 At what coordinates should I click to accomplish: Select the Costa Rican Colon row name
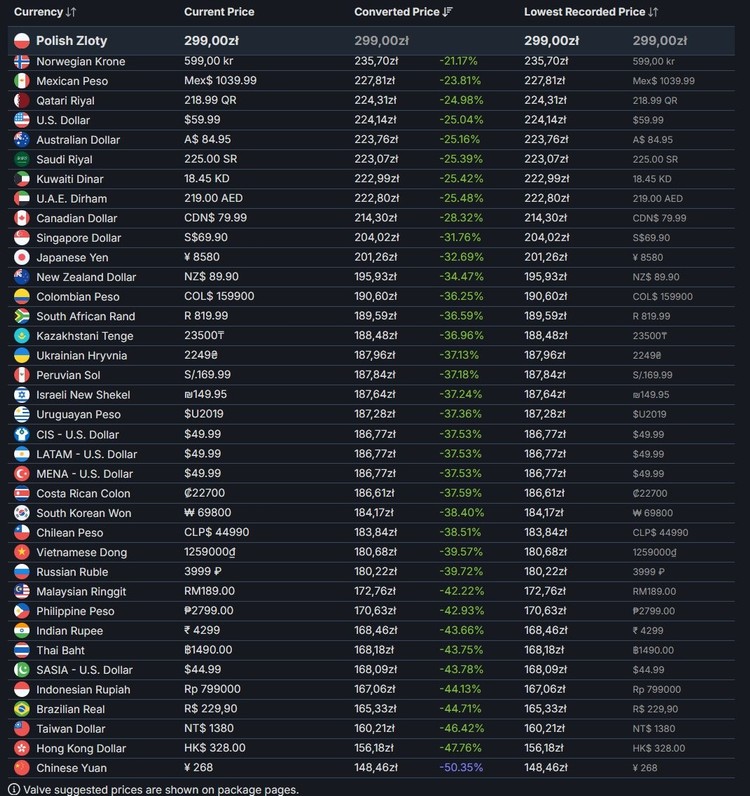(x=83, y=493)
